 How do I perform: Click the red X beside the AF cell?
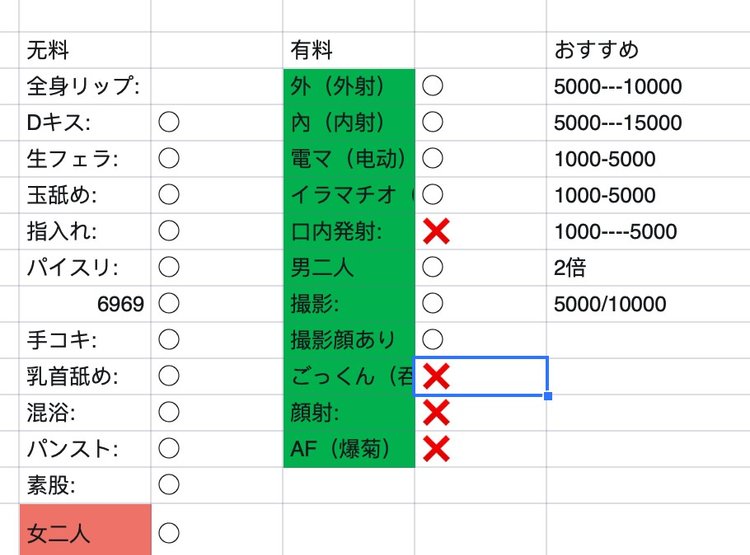point(436,448)
